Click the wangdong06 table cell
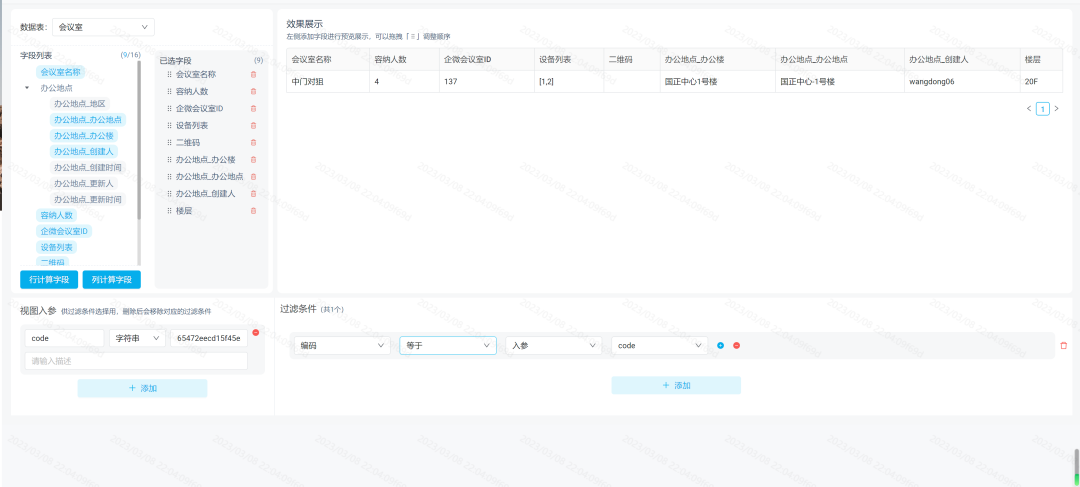 click(x=962, y=81)
